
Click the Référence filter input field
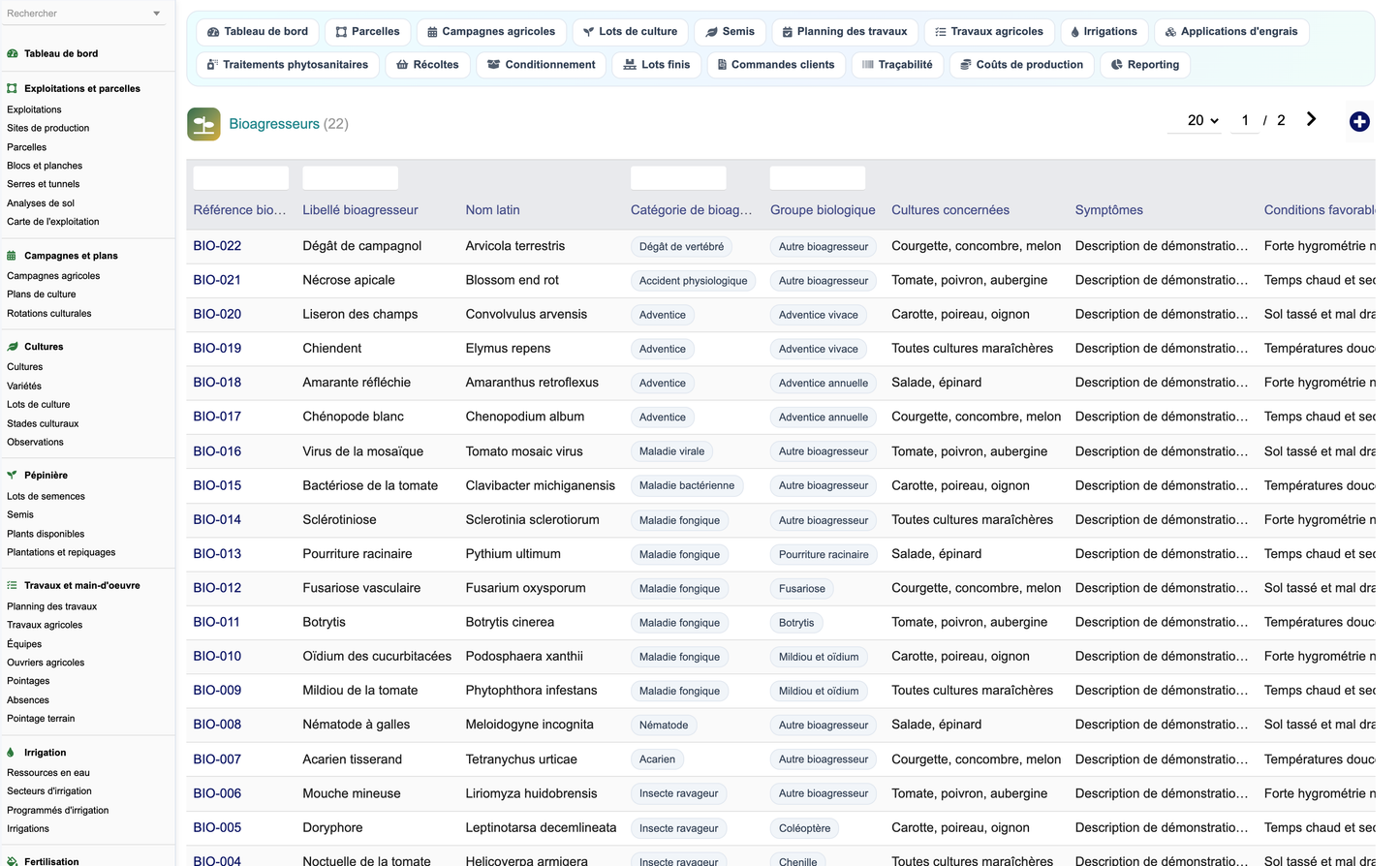tap(241, 178)
